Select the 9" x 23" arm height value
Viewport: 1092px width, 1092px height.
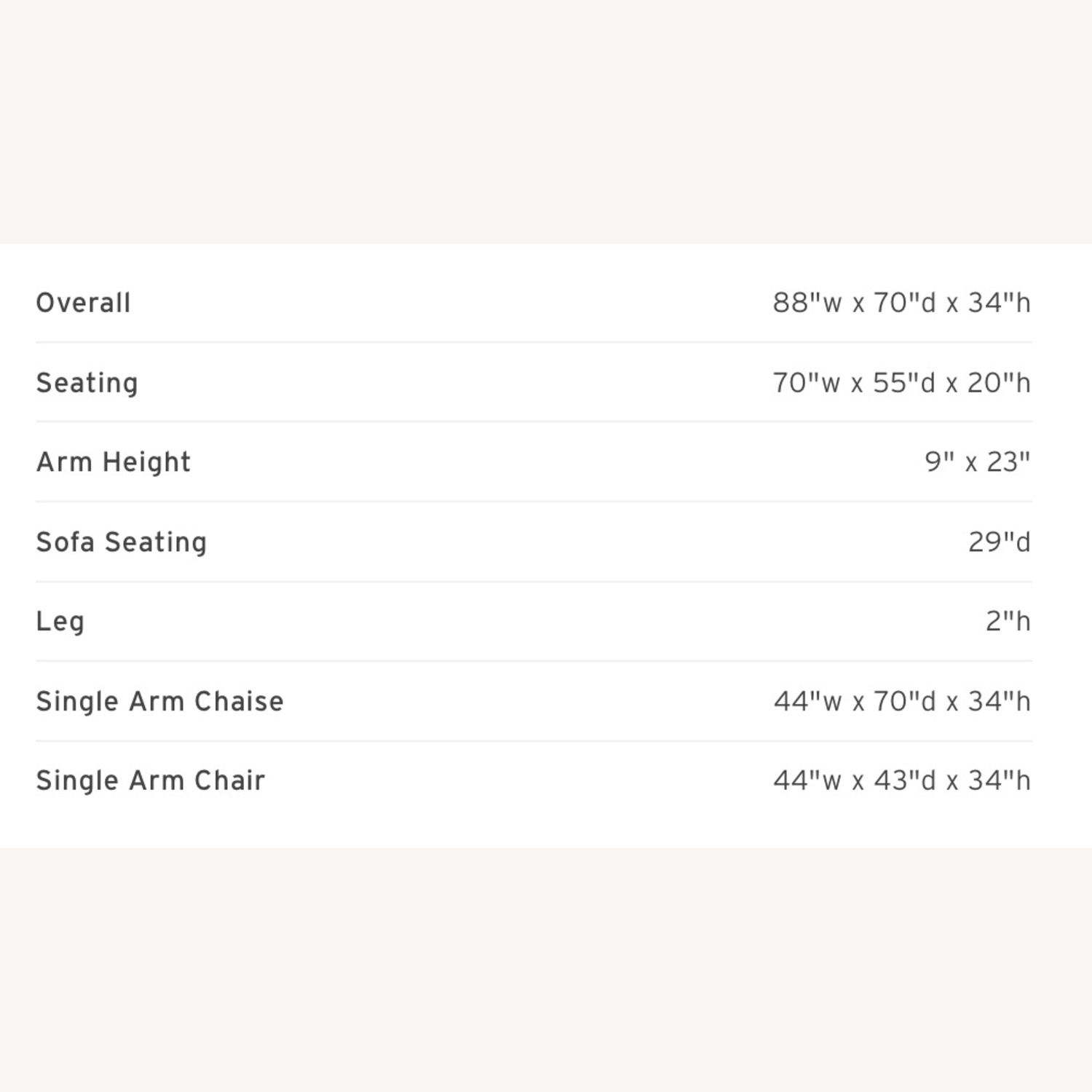(977, 462)
